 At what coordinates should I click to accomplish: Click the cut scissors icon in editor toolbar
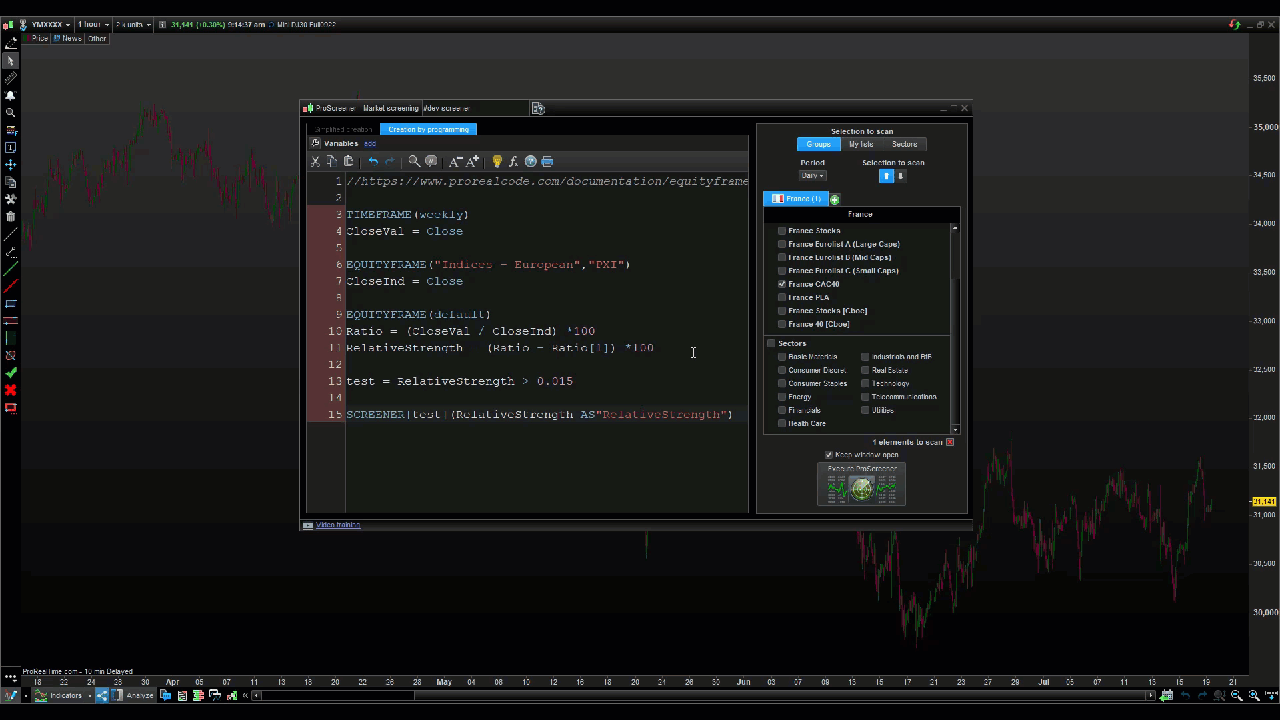(316, 161)
